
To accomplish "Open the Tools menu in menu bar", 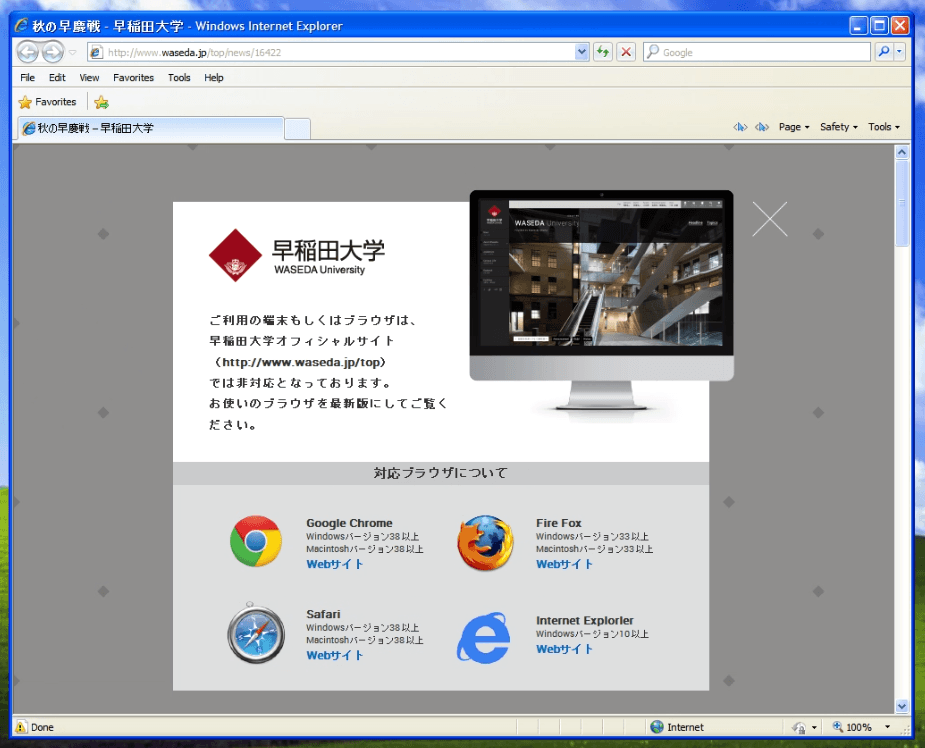I will click(179, 78).
